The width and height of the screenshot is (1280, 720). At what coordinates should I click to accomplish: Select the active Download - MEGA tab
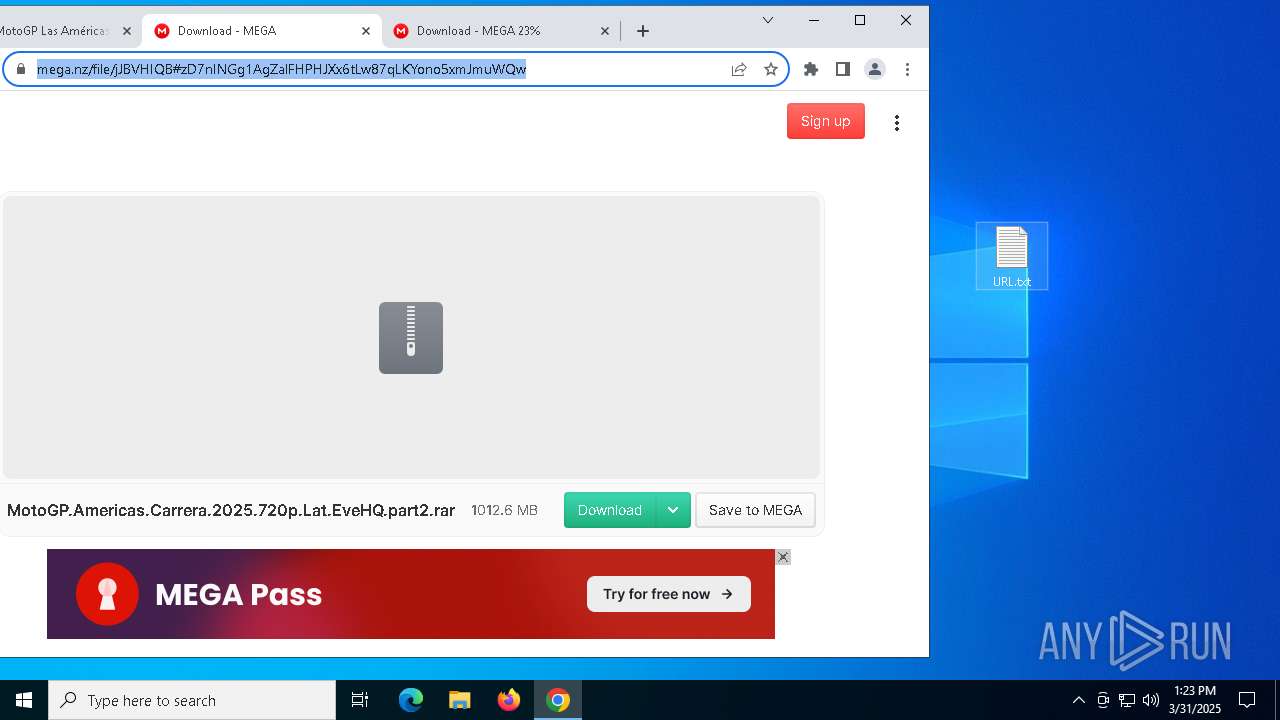[x=262, y=31]
